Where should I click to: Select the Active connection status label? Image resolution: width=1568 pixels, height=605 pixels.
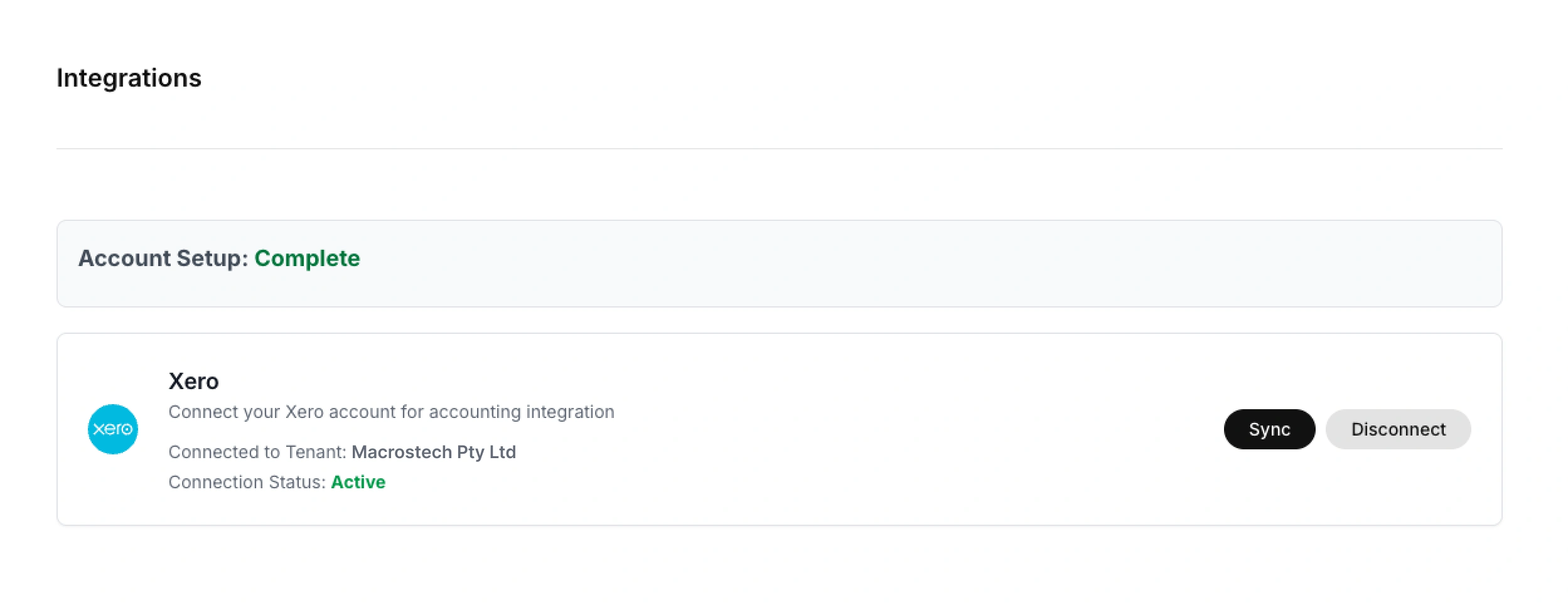358,482
